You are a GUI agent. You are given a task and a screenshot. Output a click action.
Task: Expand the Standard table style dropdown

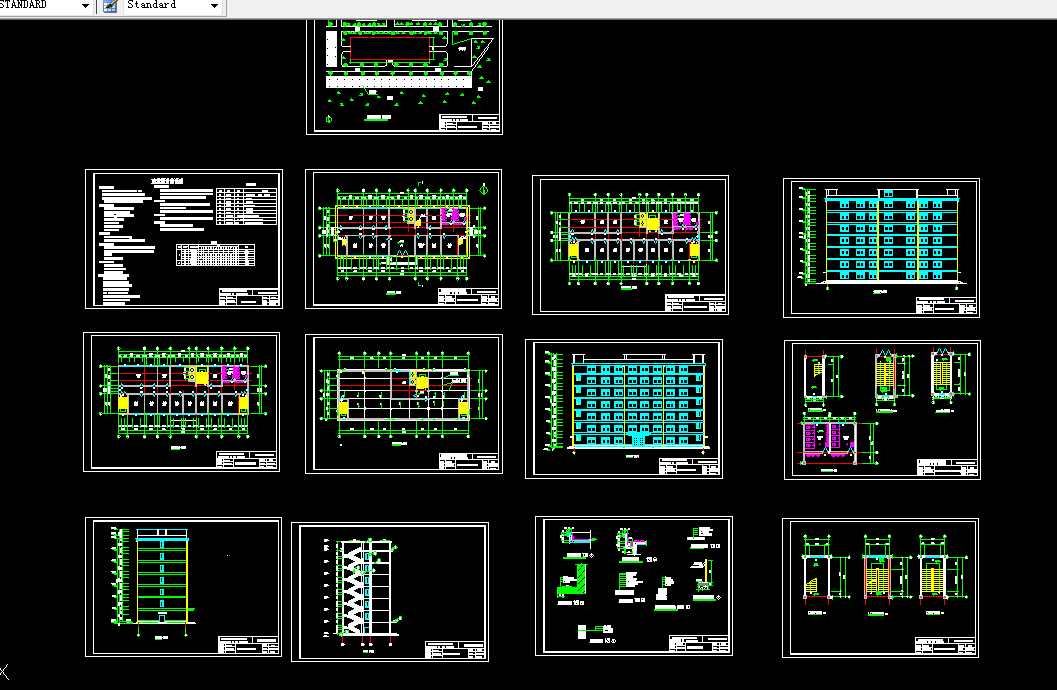(214, 5)
